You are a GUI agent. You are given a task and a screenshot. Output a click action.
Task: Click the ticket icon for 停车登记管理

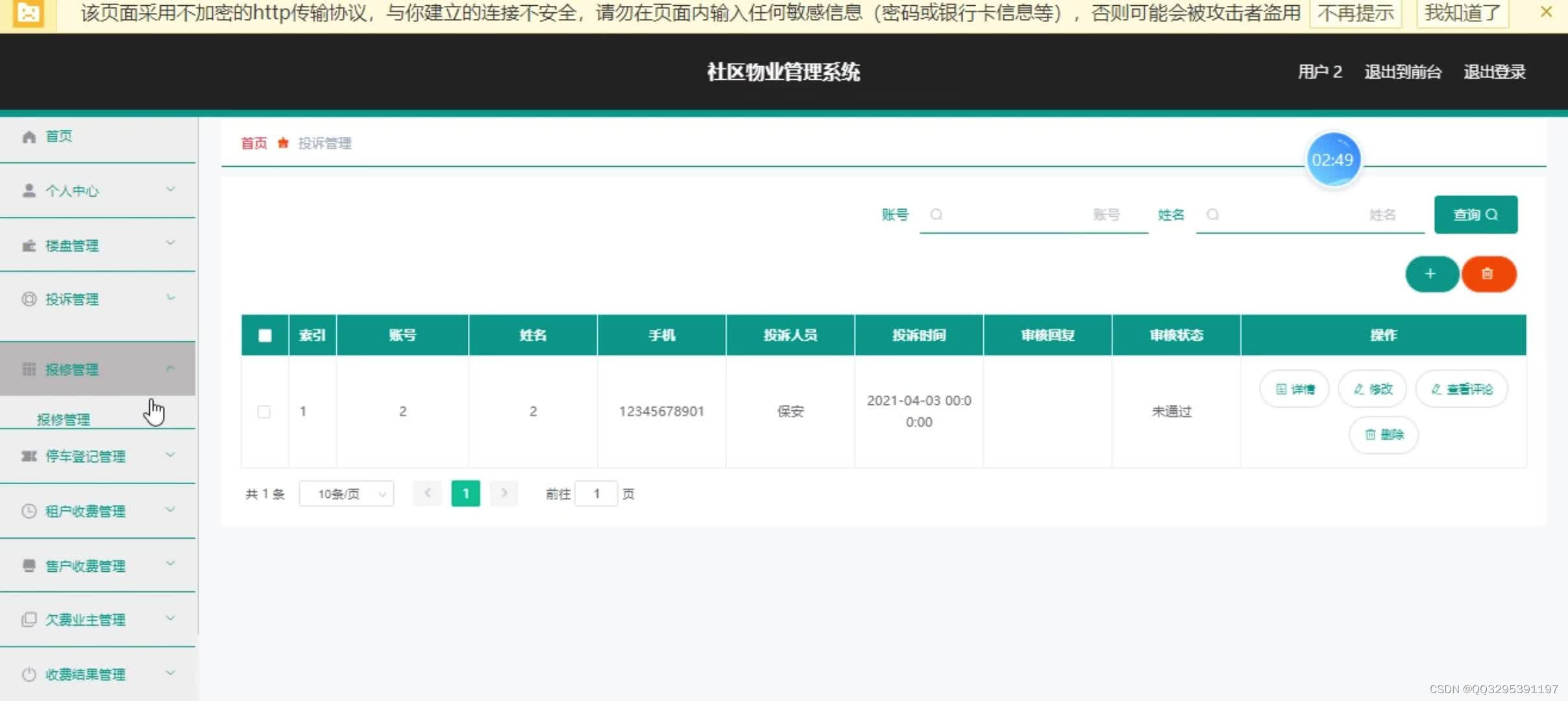29,456
